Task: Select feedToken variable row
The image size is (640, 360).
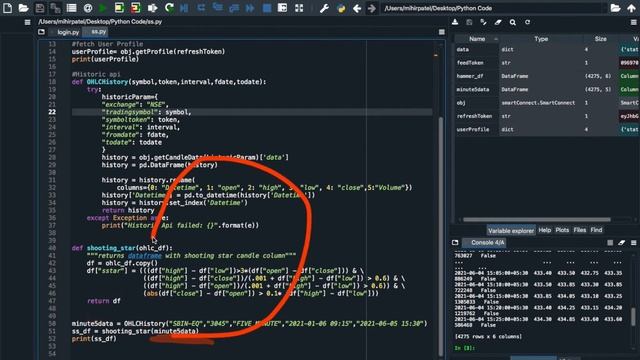Action: pos(547,63)
